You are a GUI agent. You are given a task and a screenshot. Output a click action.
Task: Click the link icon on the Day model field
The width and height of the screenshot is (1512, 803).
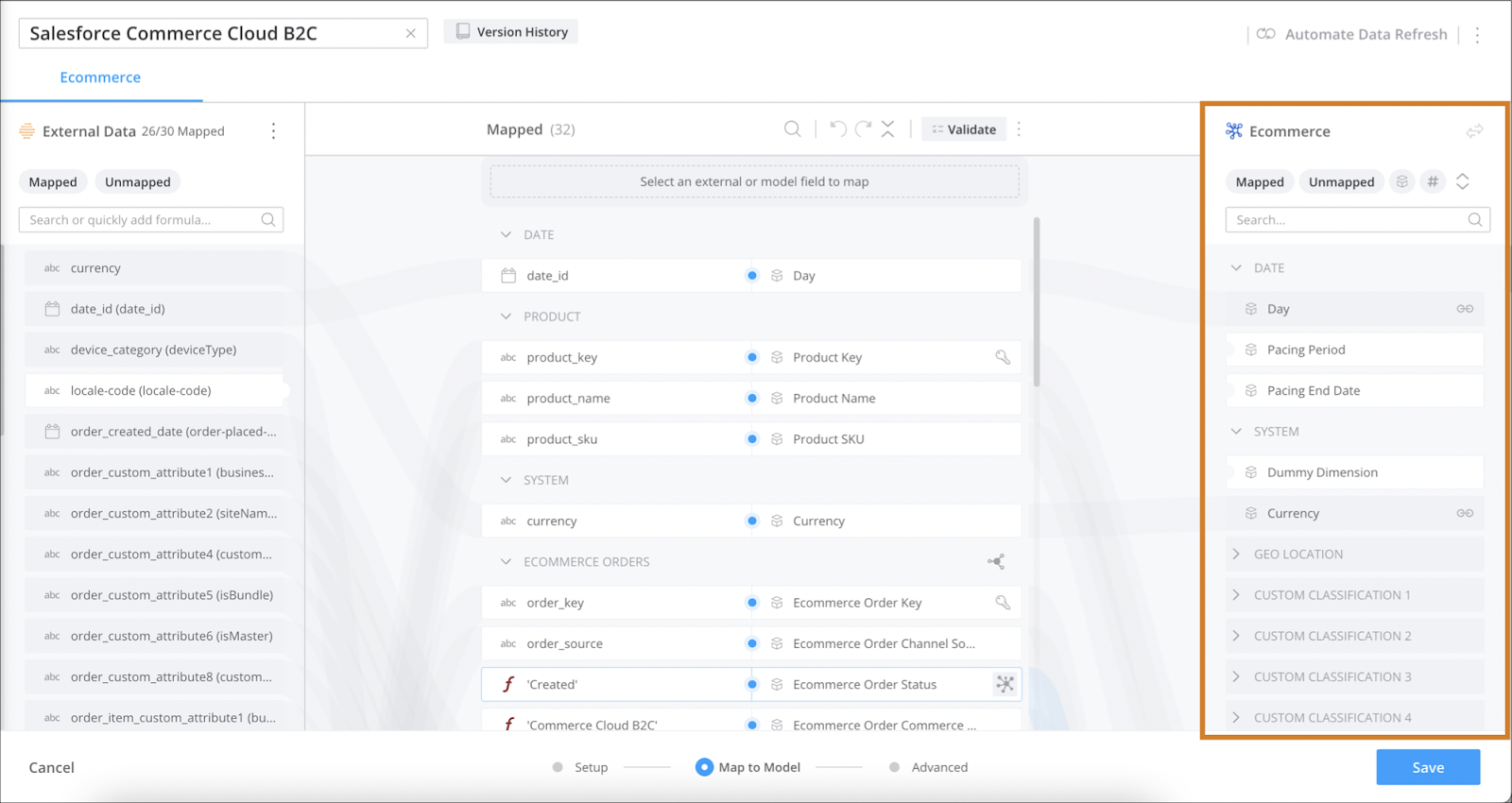pos(1465,309)
